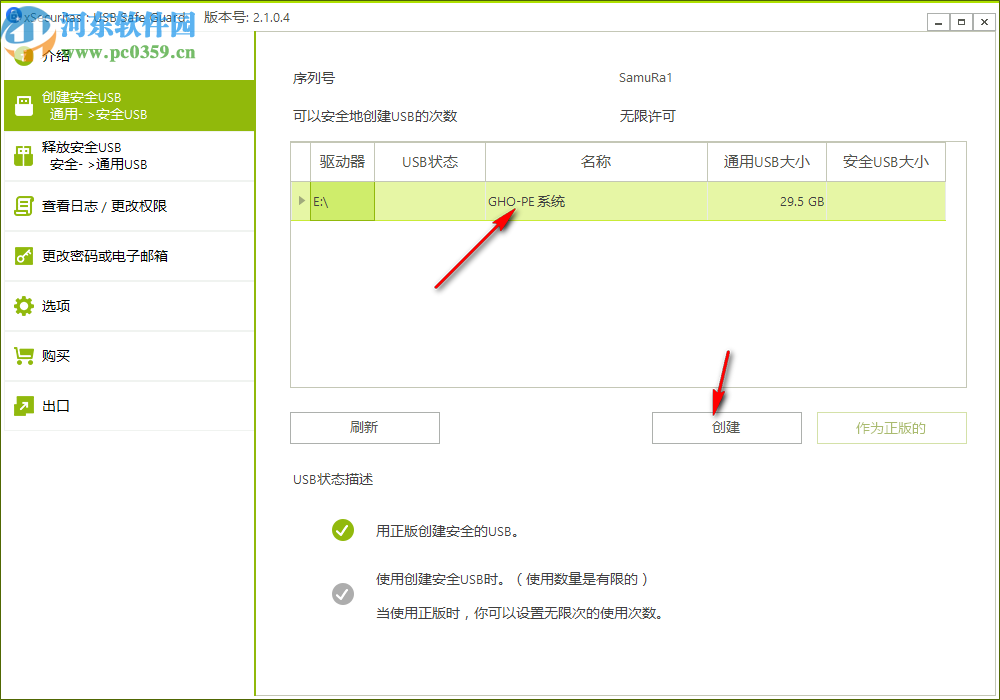Click the 名称 column header

[595, 161]
